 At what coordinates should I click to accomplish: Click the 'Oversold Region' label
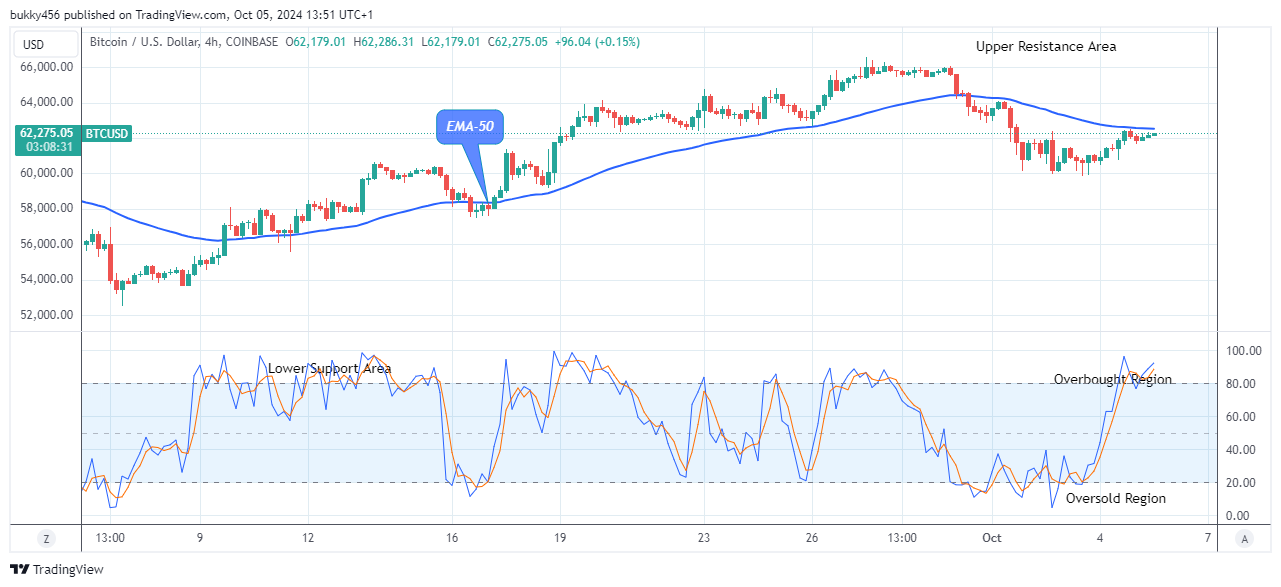tap(1116, 498)
